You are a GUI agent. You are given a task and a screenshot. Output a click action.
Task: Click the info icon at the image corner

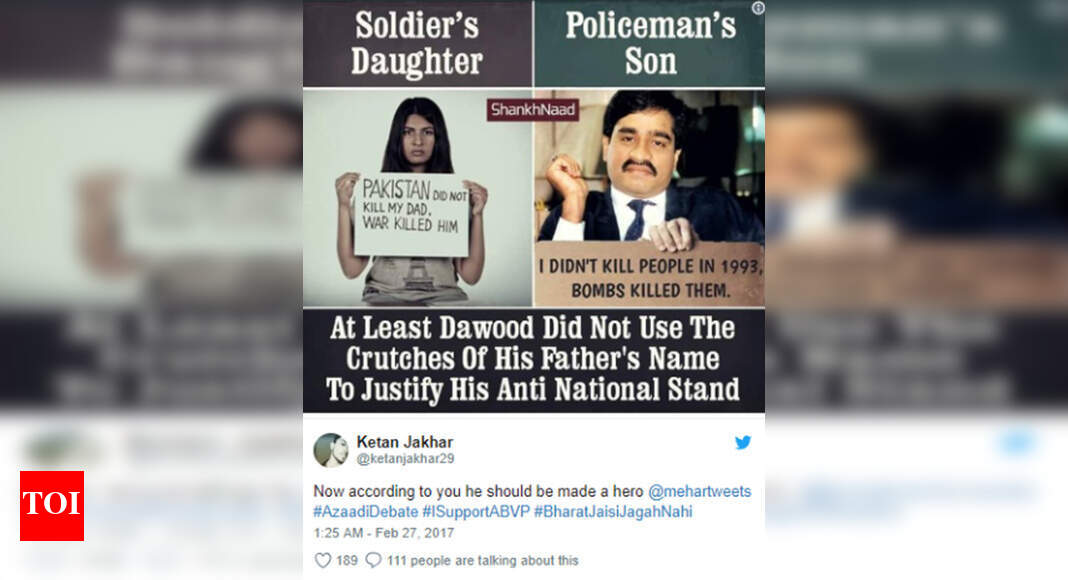(757, 8)
